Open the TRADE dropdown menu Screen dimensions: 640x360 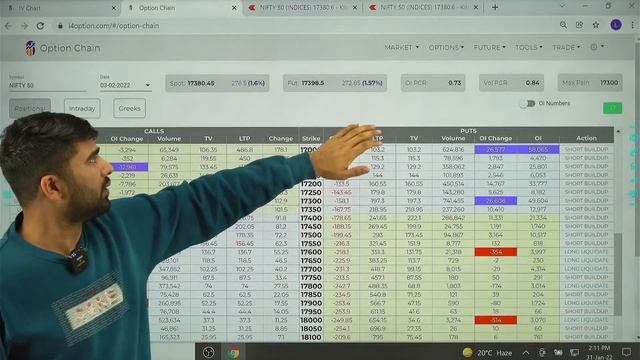tap(566, 47)
